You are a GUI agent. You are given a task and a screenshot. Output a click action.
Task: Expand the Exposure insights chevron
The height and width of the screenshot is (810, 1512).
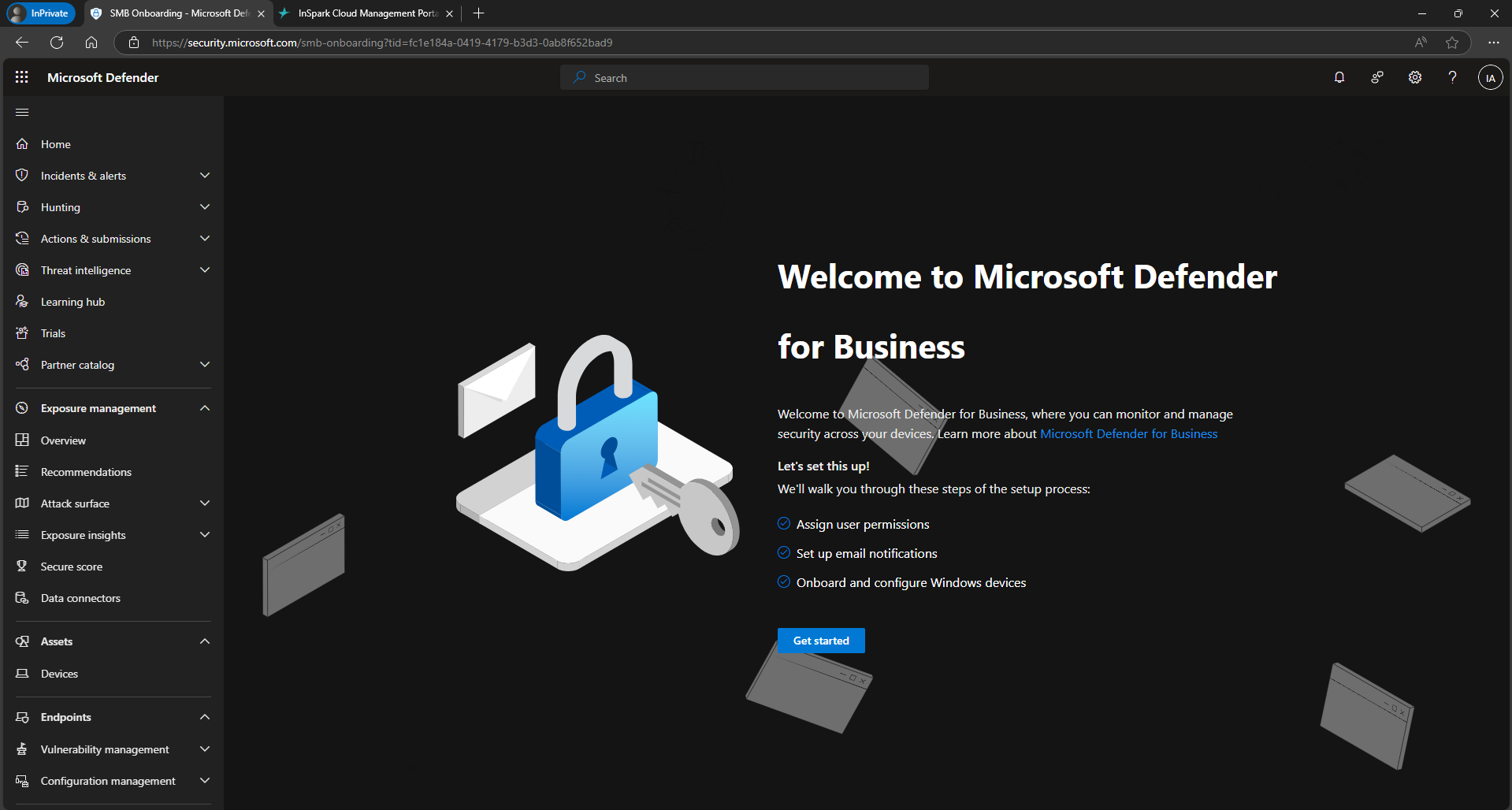point(205,534)
